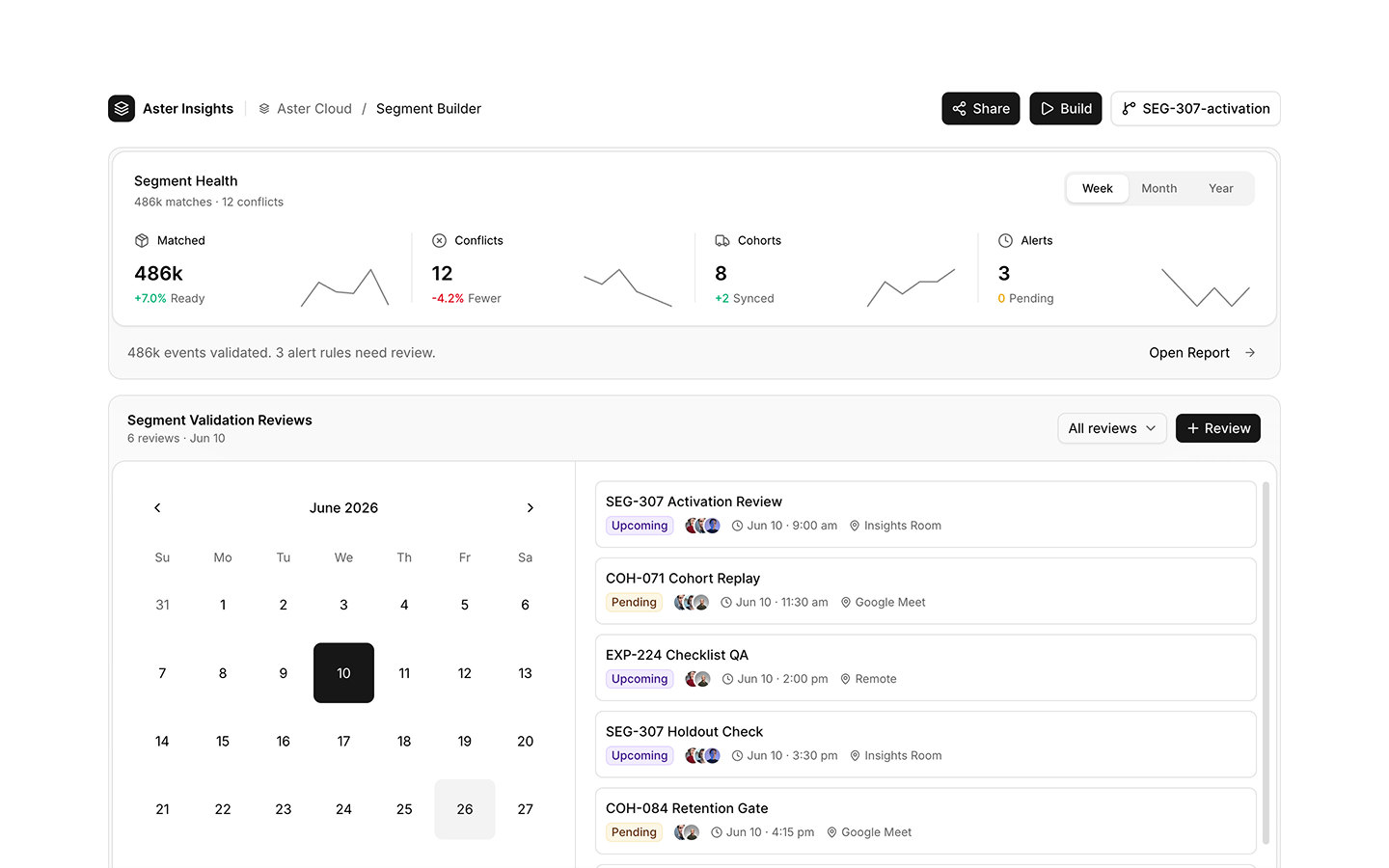Viewport: 1389px width, 868px height.
Task: Open SEG-307-activation branch selector
Action: pyautogui.click(x=1196, y=109)
